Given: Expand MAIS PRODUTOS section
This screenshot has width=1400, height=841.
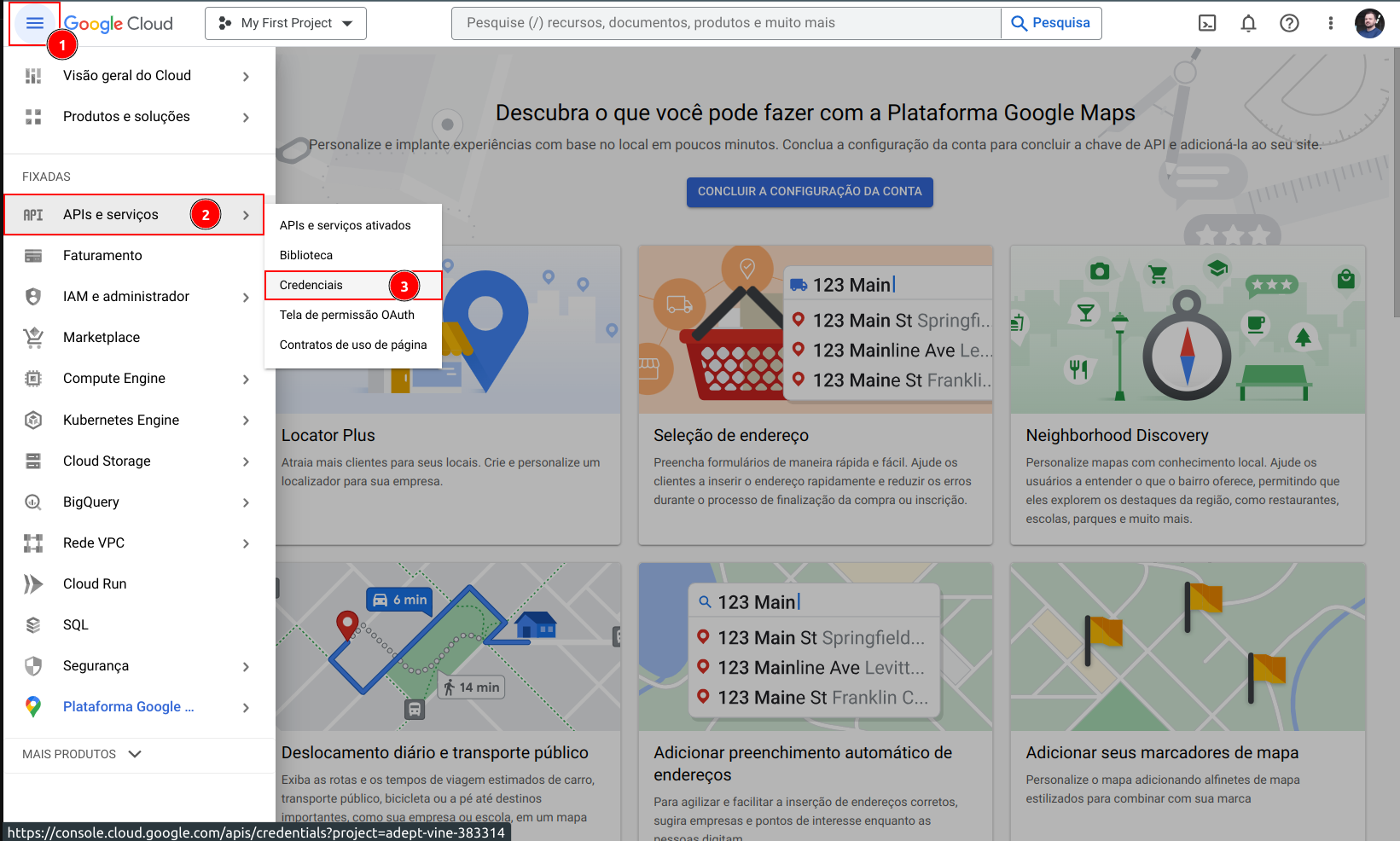Looking at the screenshot, I should (82, 754).
